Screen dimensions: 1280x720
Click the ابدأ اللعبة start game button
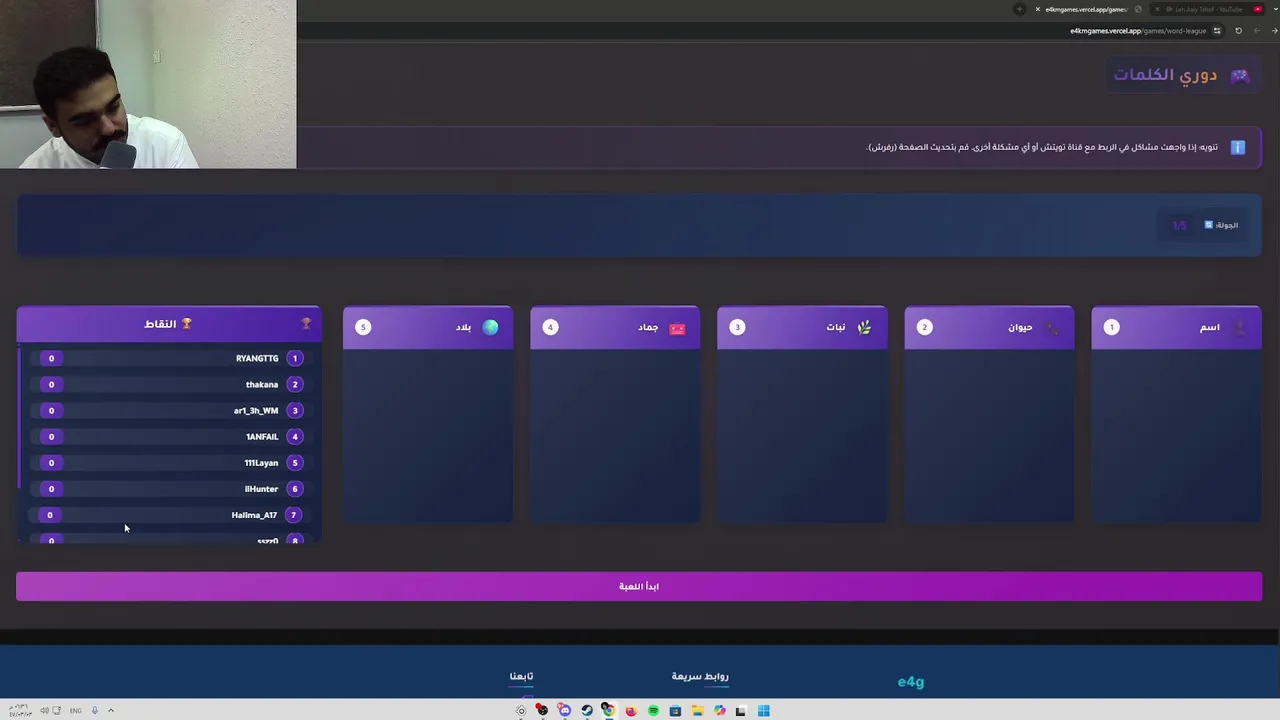(x=639, y=586)
